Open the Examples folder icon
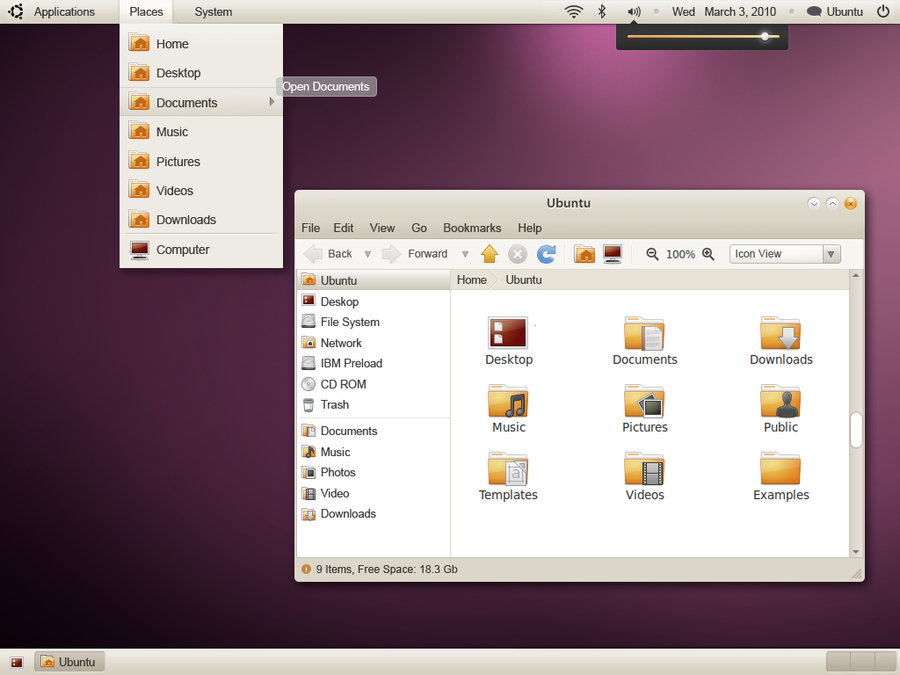The width and height of the screenshot is (900, 675). click(780, 470)
